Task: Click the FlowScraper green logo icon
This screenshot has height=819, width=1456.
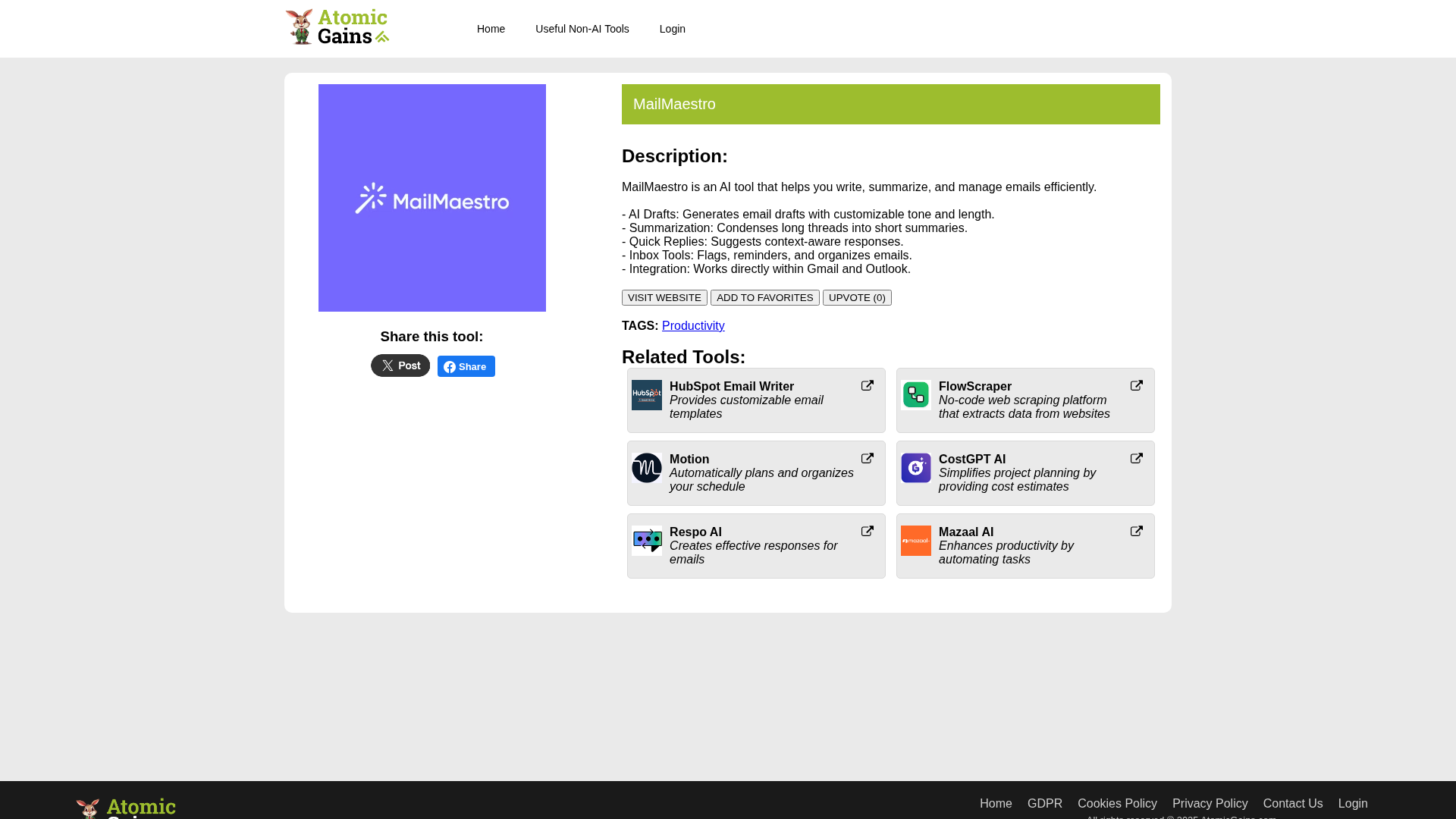Action: (916, 395)
